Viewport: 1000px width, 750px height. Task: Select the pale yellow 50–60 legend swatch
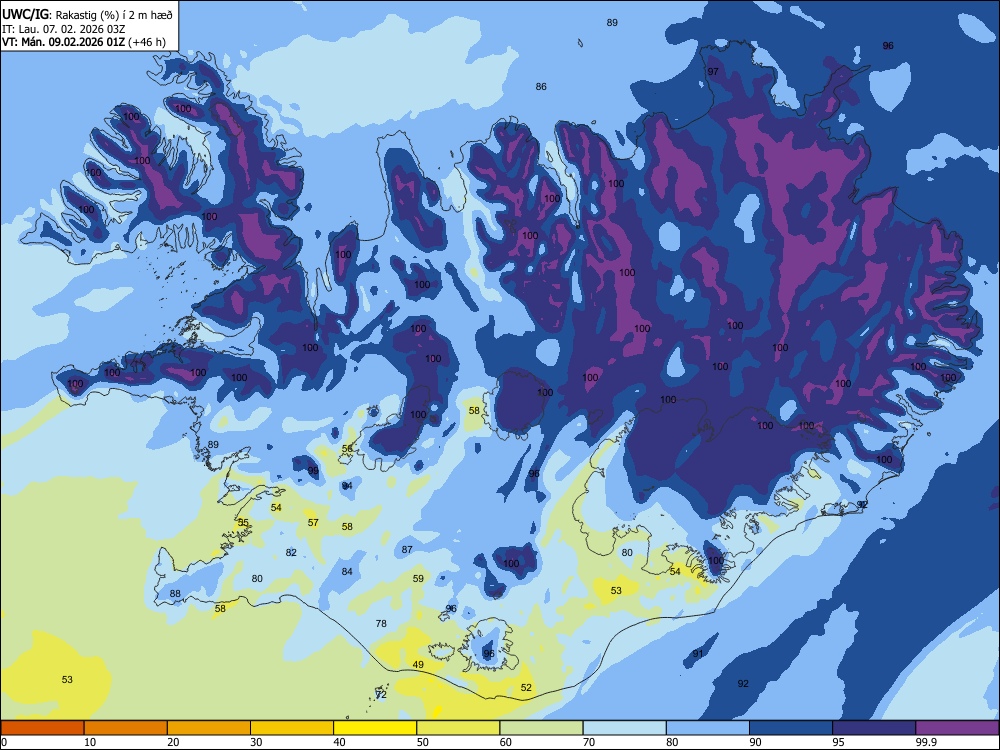[x=458, y=728]
